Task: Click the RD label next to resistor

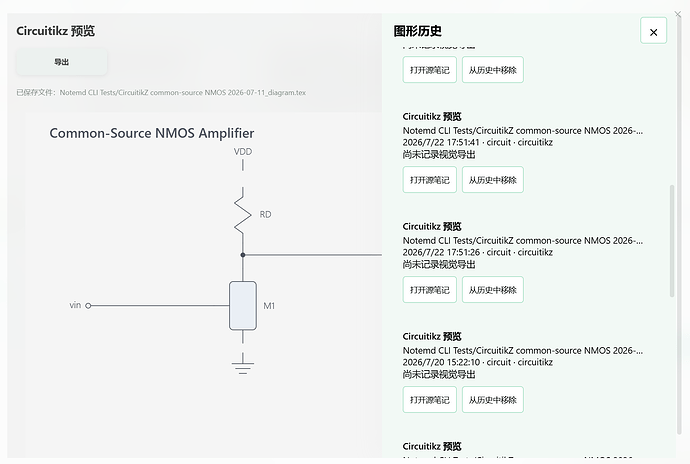Action: pos(265,214)
